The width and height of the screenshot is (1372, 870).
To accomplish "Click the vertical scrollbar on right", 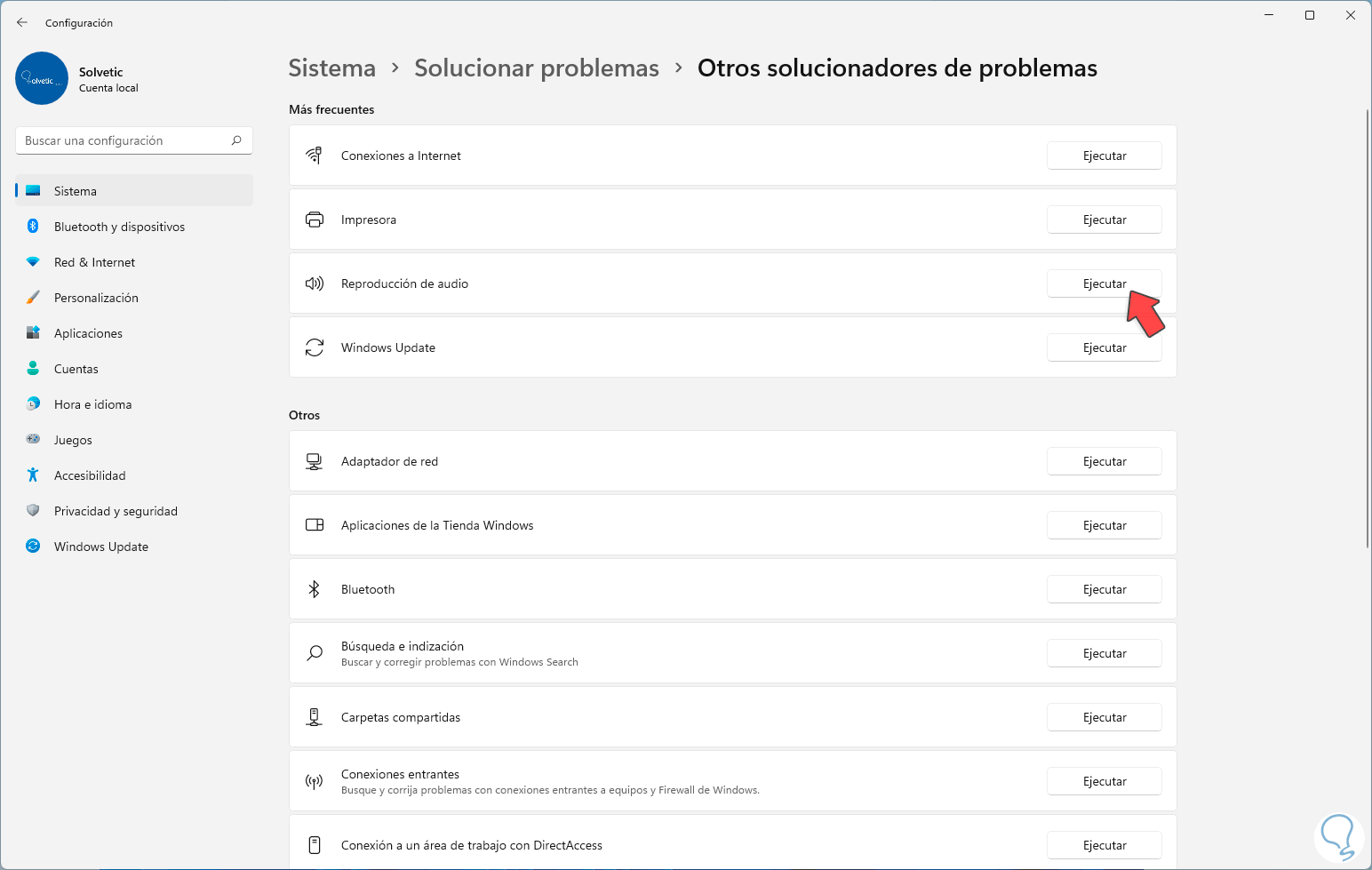I will coord(1367,329).
